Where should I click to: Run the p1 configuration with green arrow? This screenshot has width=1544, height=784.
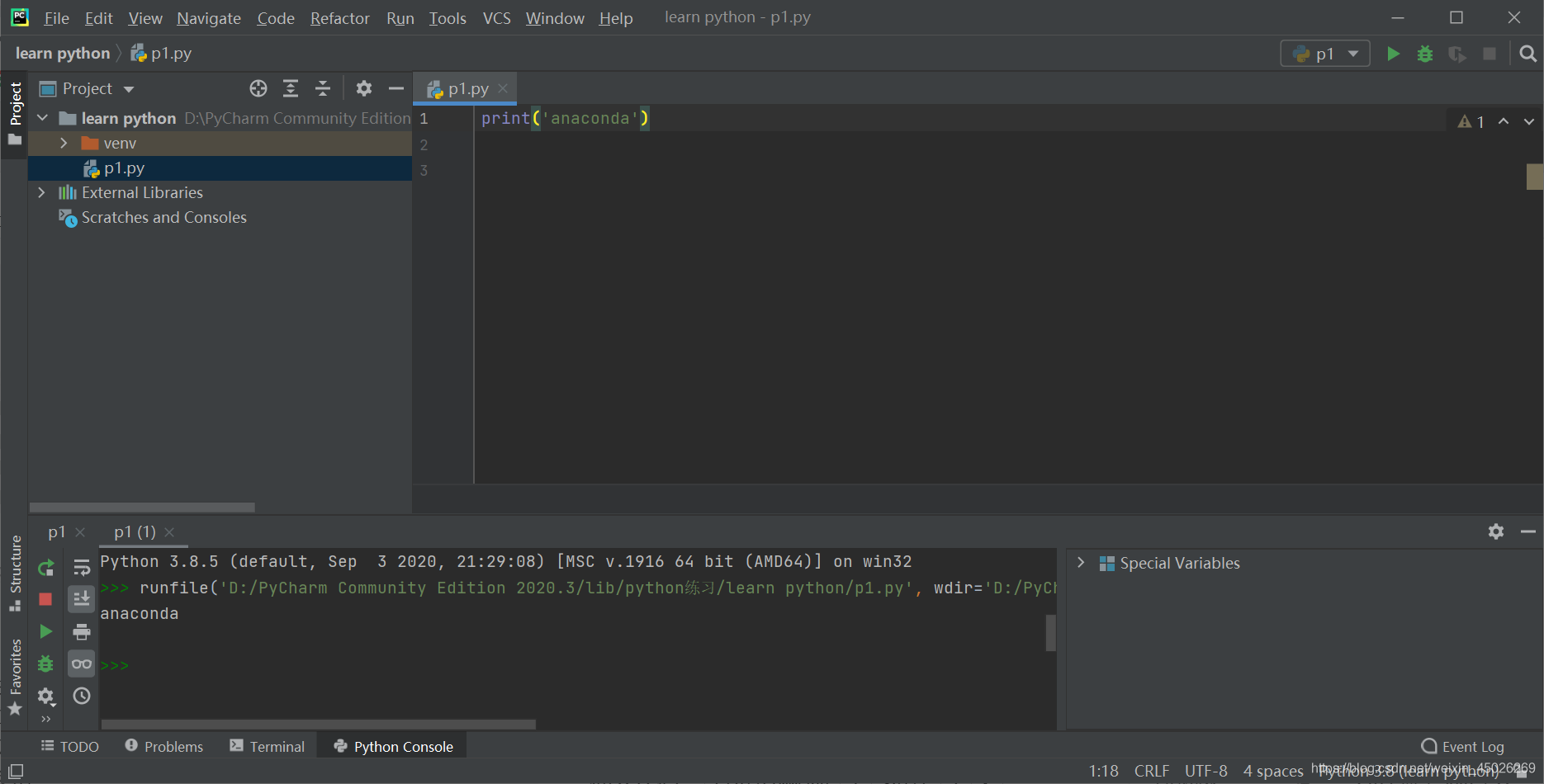coord(1393,54)
